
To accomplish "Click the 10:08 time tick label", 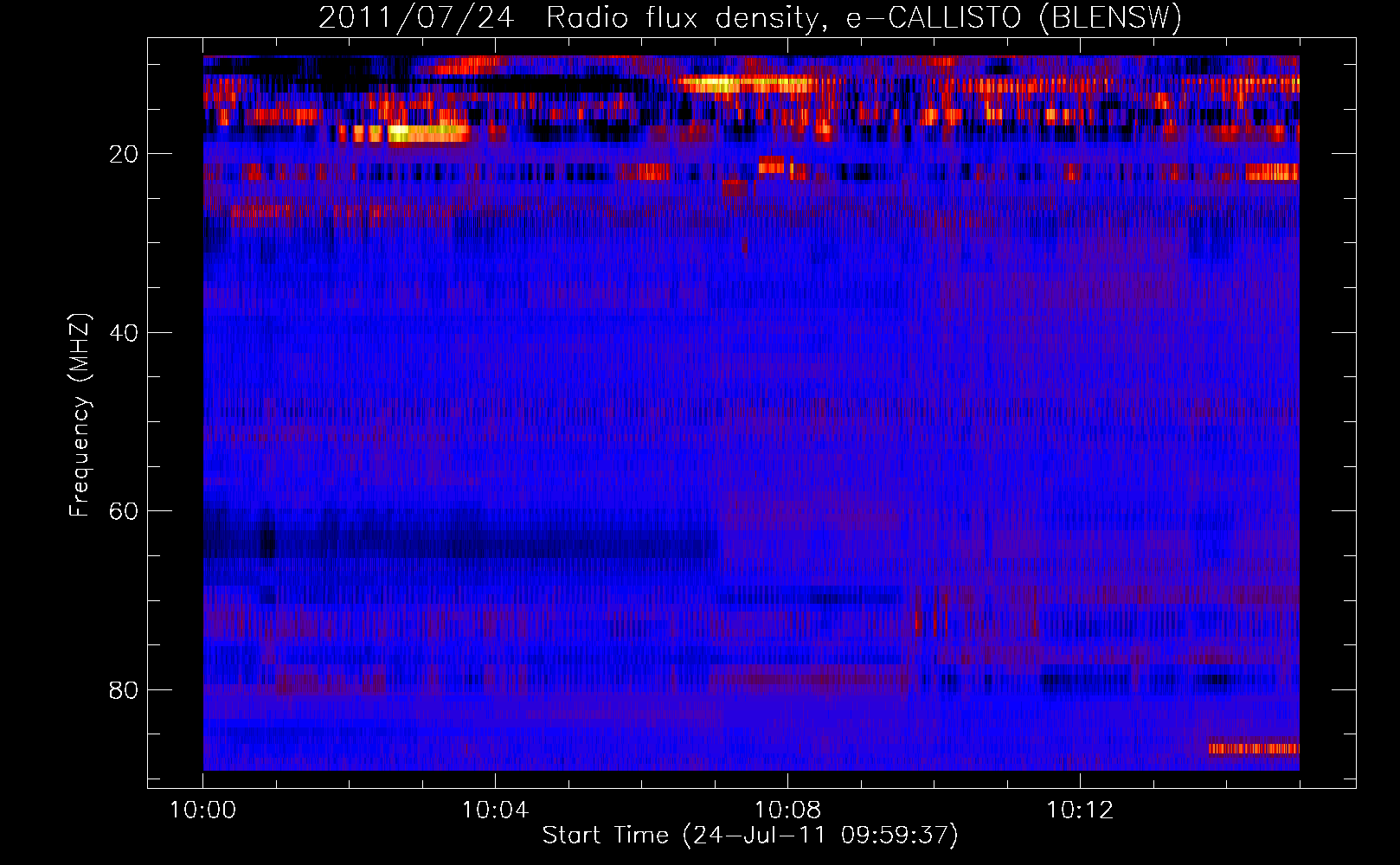I will point(787,811).
